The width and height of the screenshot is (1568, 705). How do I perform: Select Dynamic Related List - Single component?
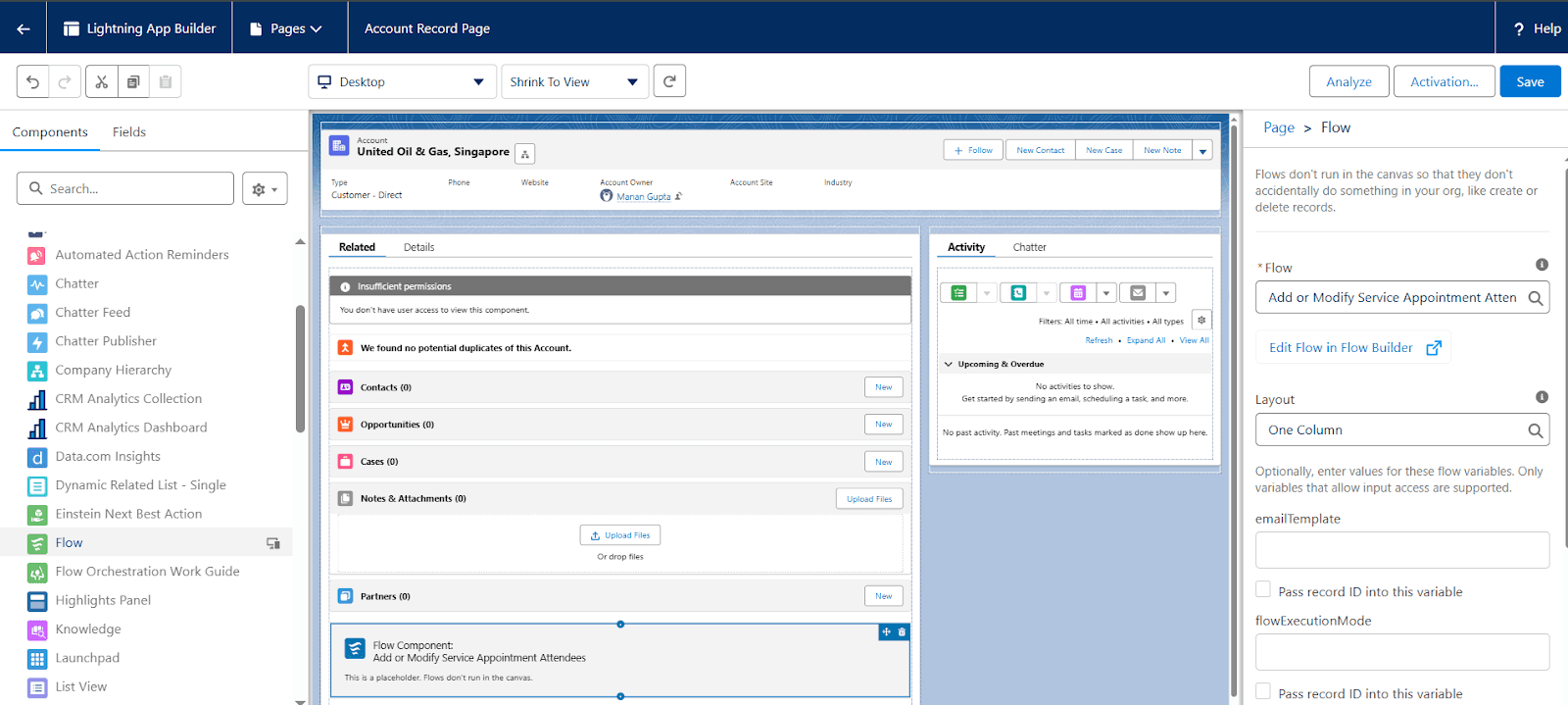pos(140,485)
